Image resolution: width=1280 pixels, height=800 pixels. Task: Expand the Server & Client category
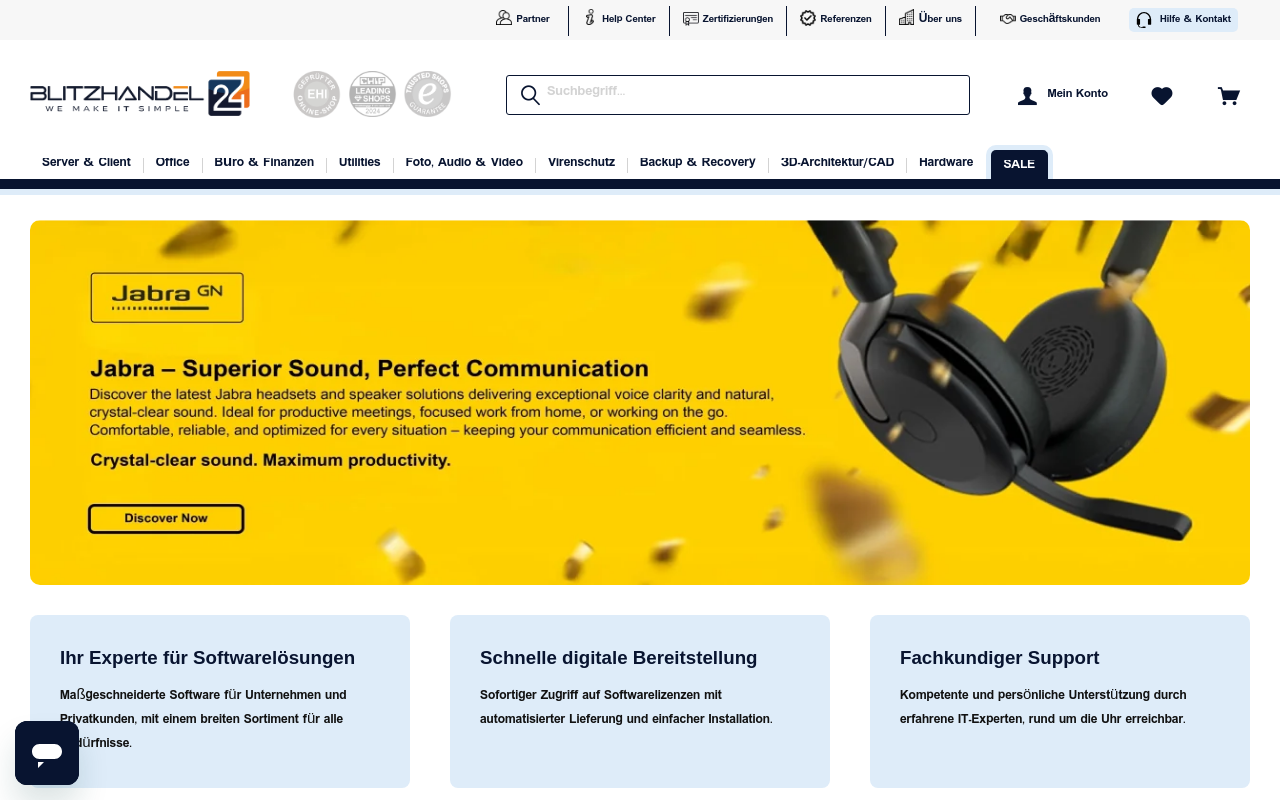click(86, 162)
